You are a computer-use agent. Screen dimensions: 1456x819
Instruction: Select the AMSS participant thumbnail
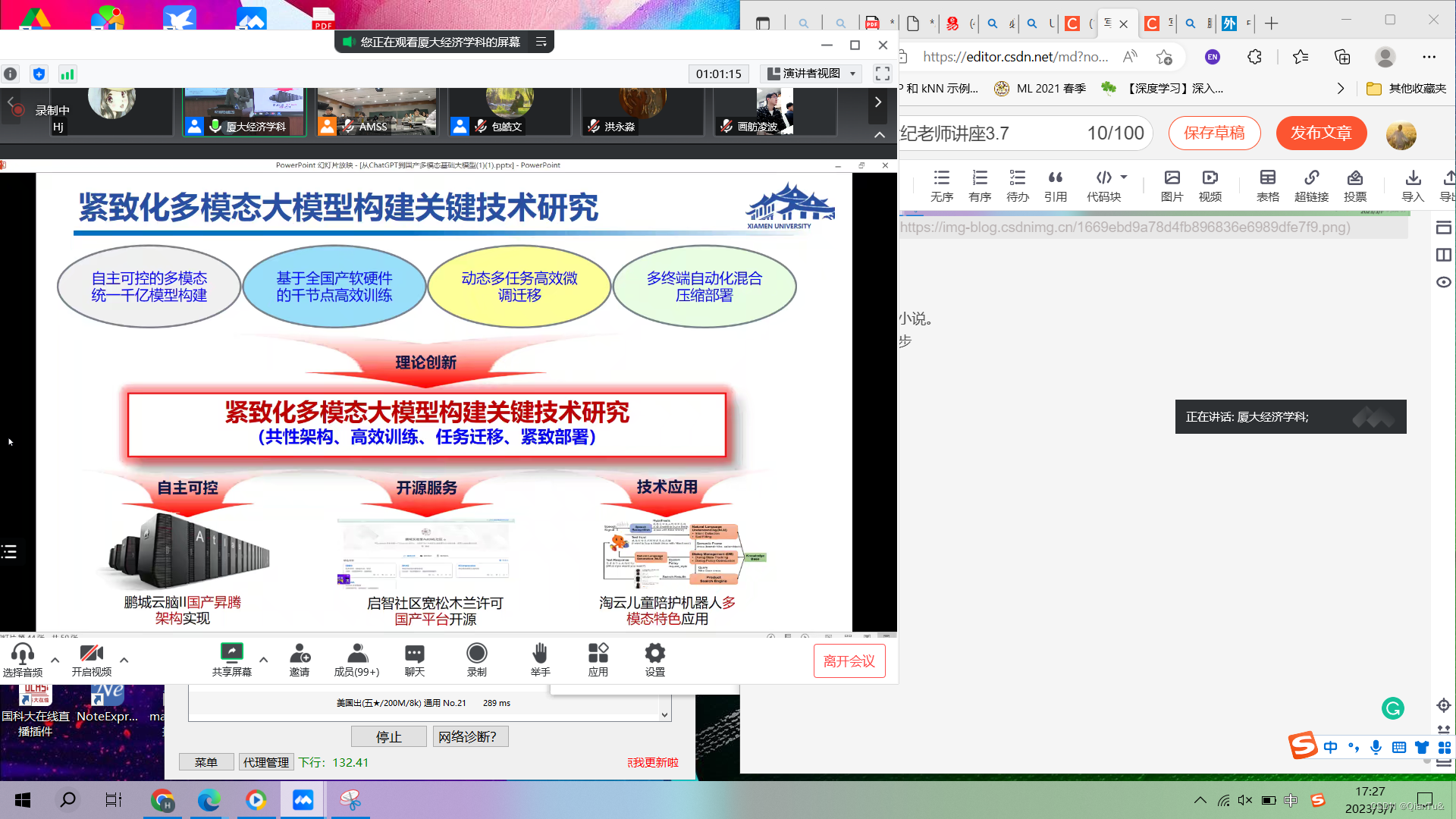coord(377,111)
